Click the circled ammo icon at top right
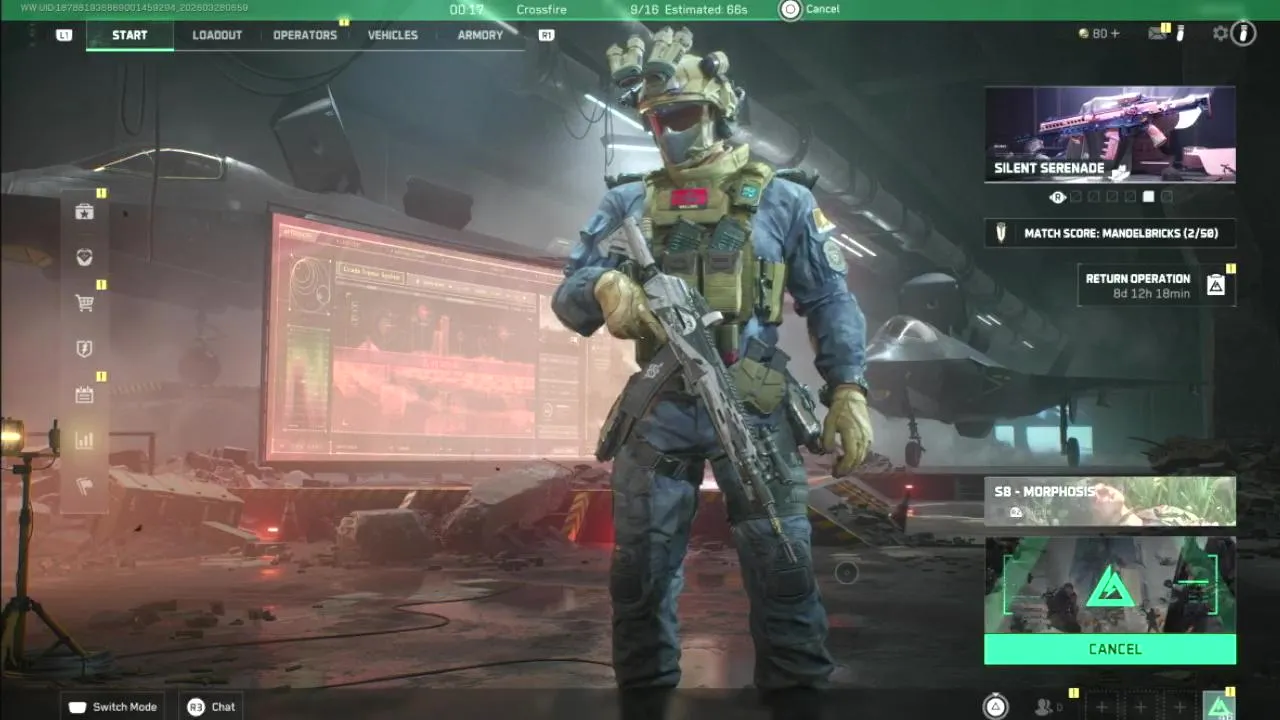The height and width of the screenshot is (720, 1280). point(1243,33)
